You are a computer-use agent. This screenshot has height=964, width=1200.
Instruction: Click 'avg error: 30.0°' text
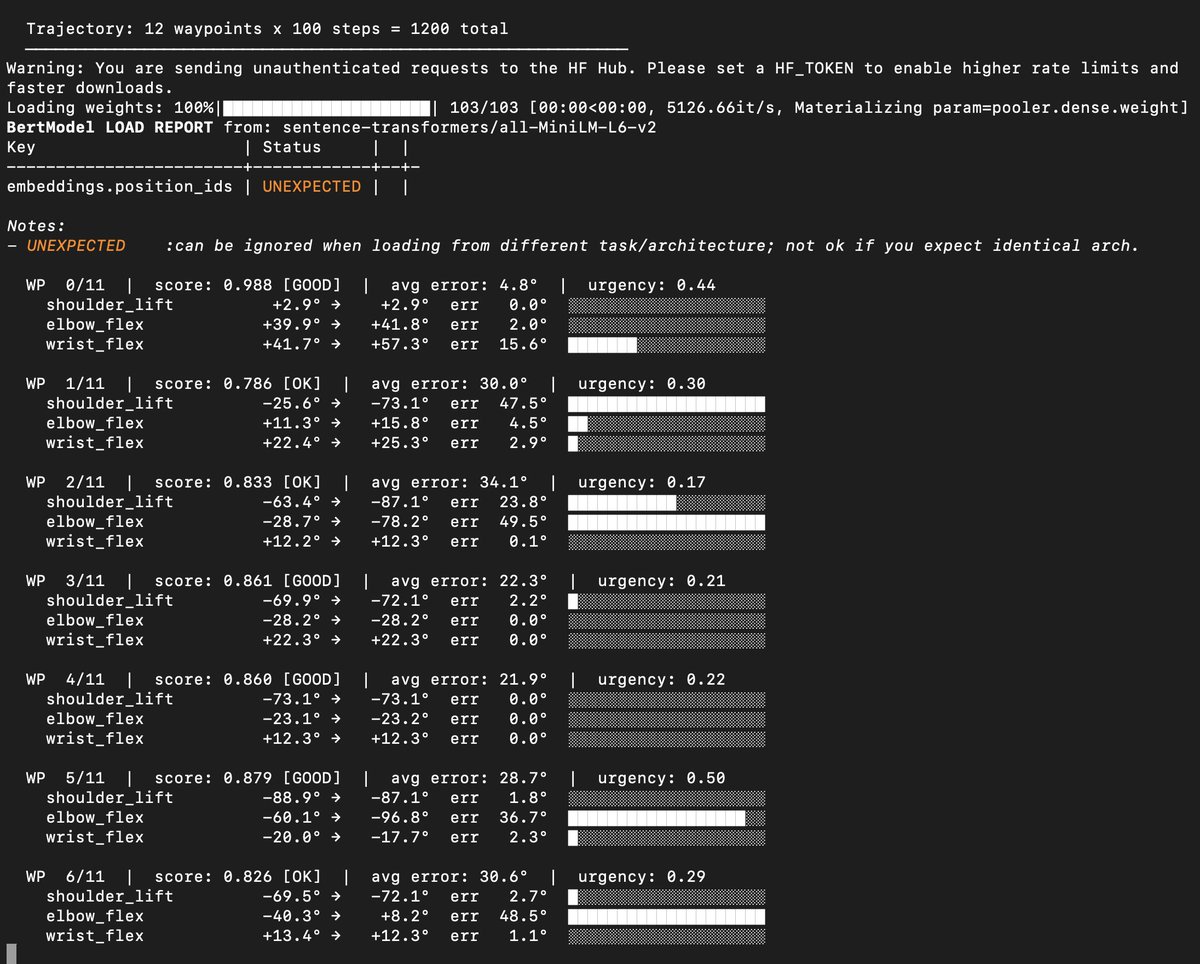tap(450, 384)
